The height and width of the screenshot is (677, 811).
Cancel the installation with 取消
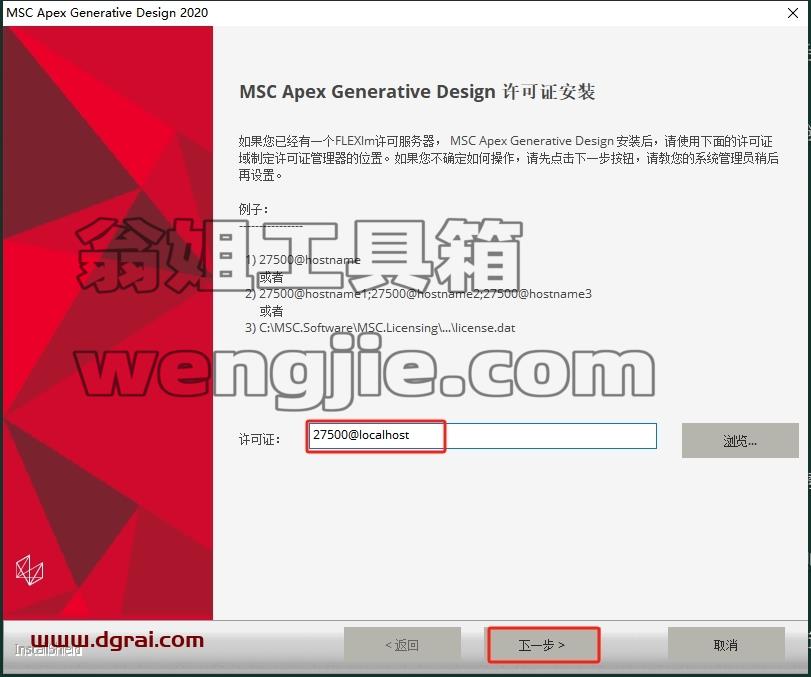[x=726, y=645]
